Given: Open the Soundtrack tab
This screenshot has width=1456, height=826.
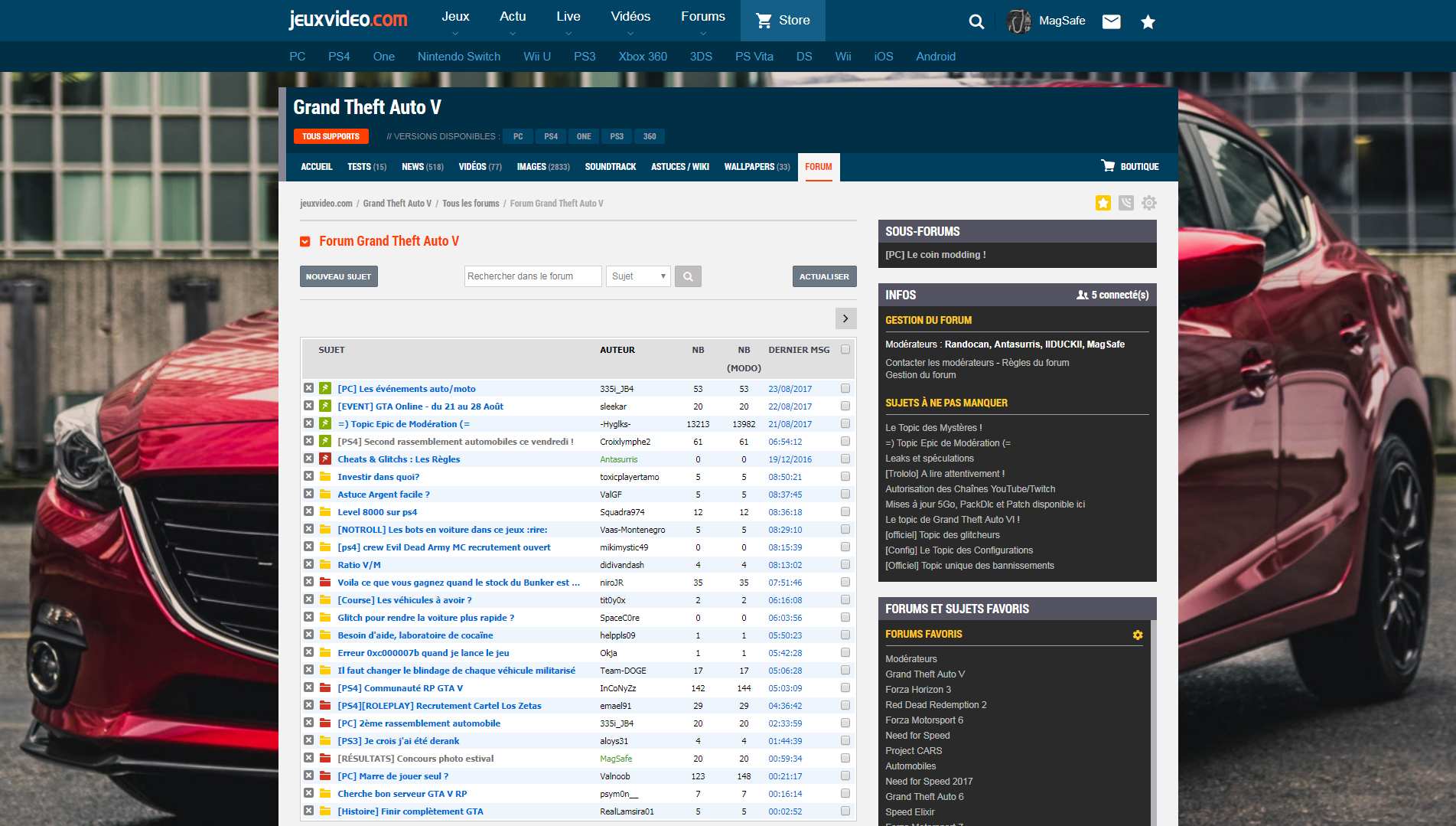Looking at the screenshot, I should point(611,166).
